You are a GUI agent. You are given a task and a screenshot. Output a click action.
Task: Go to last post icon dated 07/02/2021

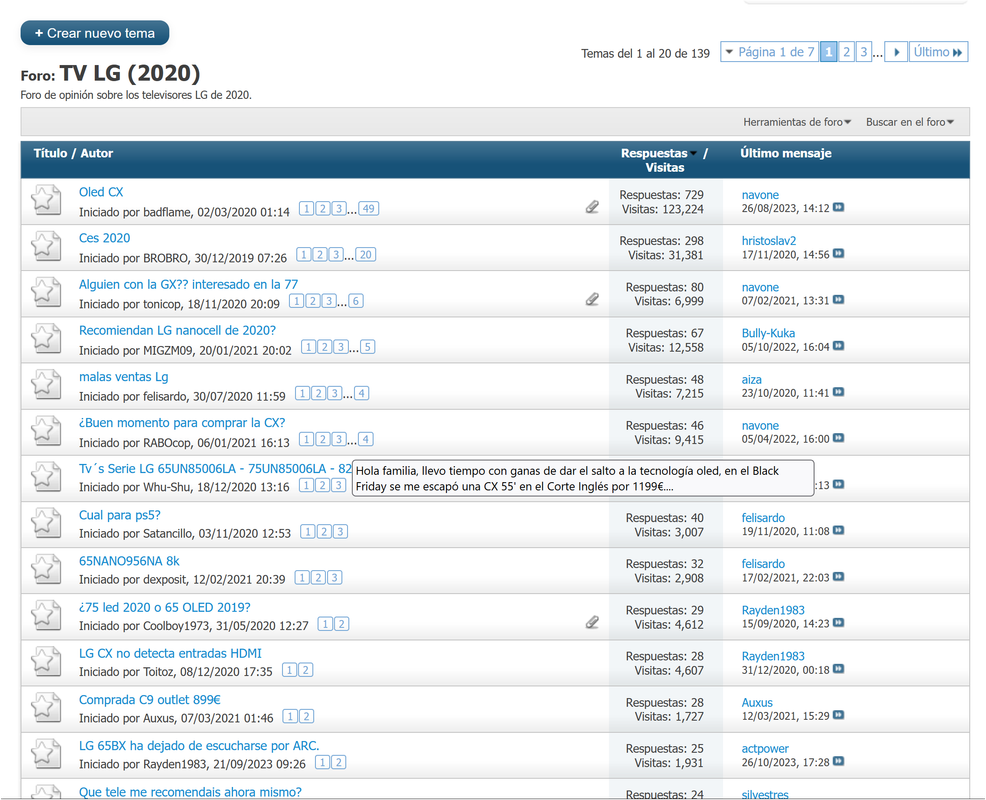pyautogui.click(x=838, y=299)
